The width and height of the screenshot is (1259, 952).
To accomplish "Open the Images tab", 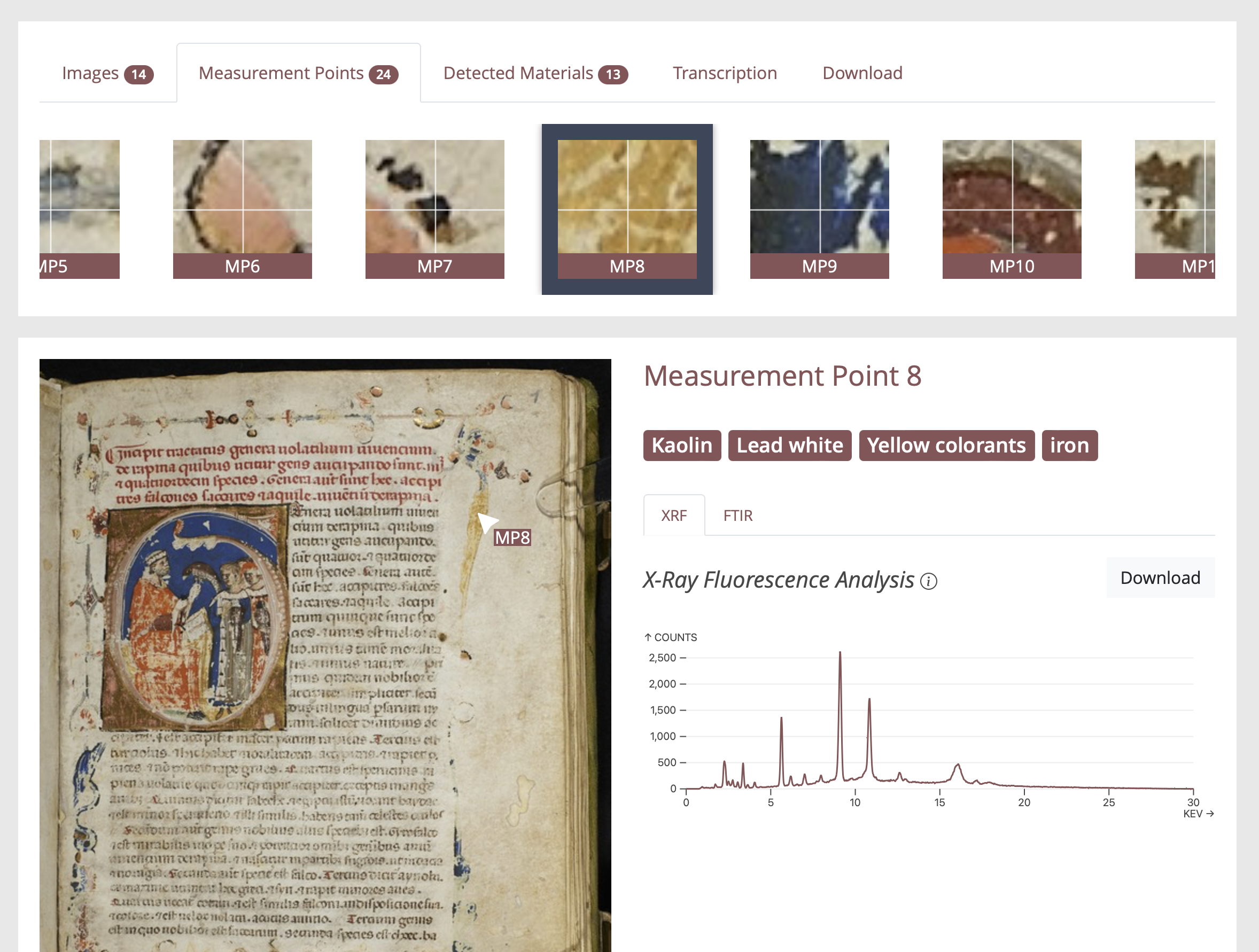I will (x=107, y=73).
